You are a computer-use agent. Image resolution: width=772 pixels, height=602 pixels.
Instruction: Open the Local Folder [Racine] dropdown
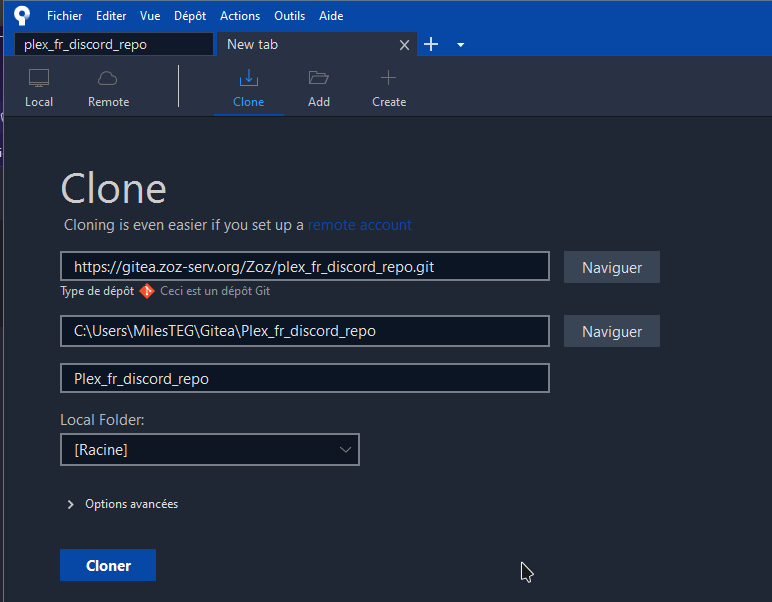tap(210, 449)
